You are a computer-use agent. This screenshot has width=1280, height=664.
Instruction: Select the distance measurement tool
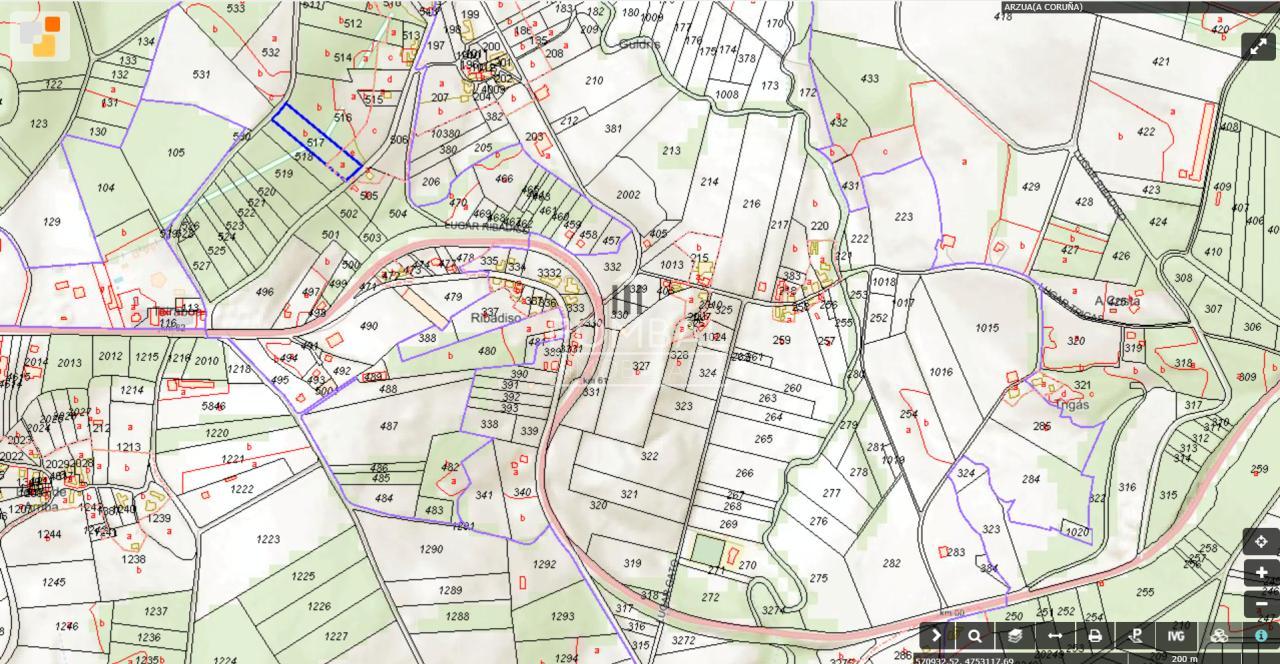[1055, 635]
